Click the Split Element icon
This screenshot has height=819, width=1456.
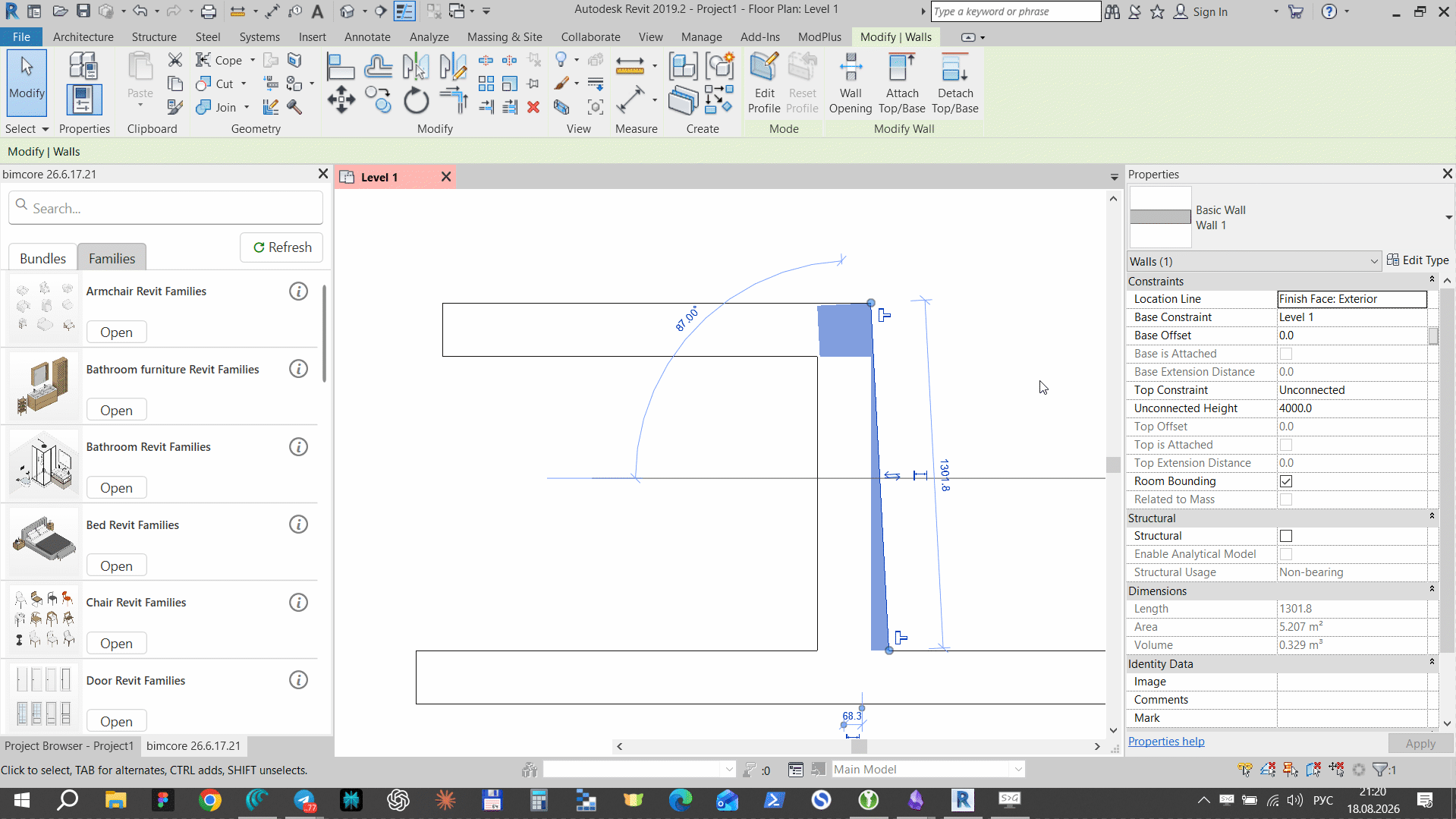click(x=486, y=60)
